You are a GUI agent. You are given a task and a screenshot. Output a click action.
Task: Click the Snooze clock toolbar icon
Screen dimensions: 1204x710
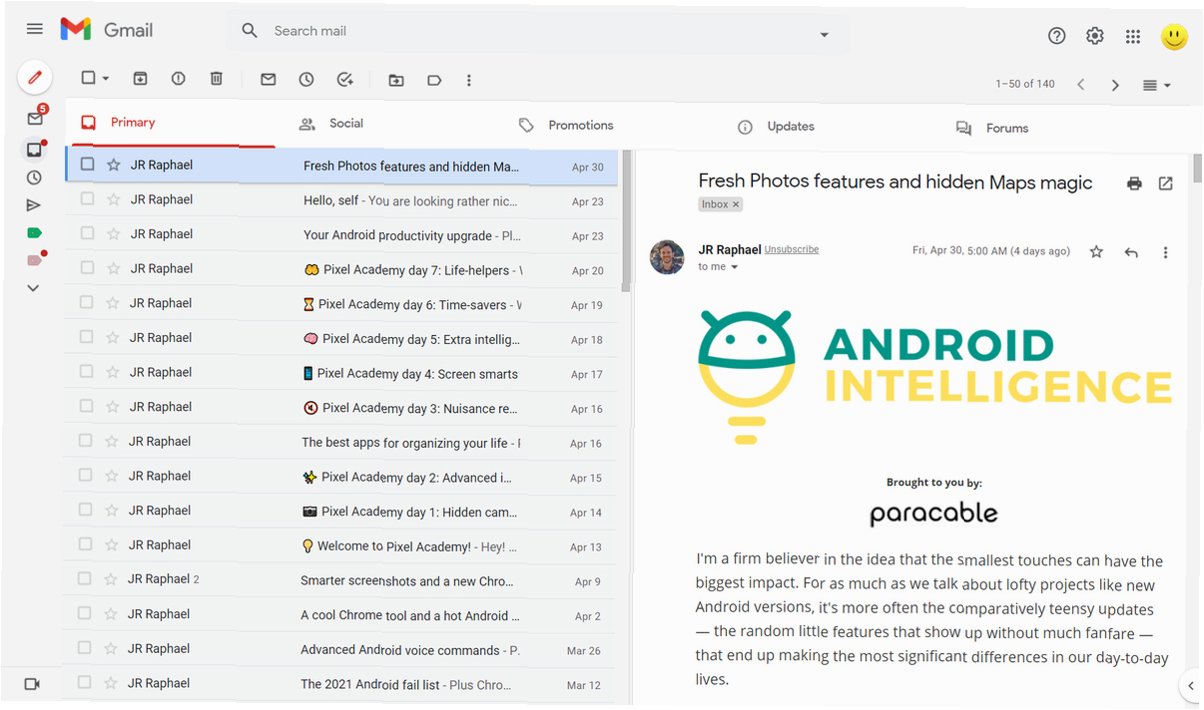click(x=306, y=79)
